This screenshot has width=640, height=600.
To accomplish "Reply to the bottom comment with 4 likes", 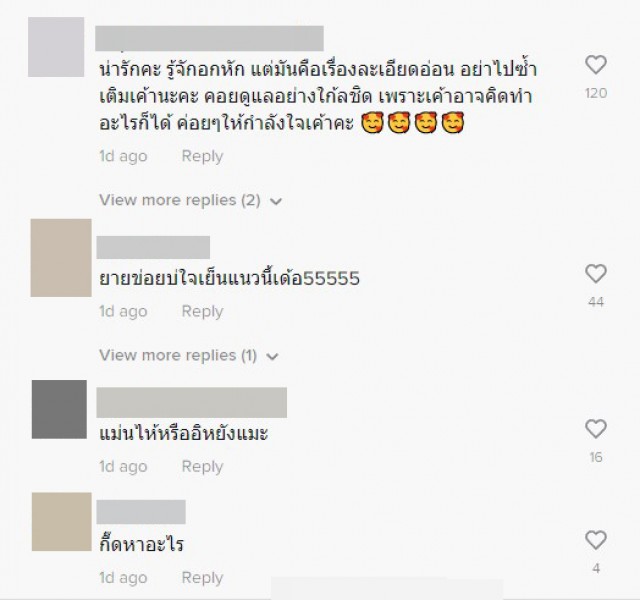I will click(x=202, y=578).
